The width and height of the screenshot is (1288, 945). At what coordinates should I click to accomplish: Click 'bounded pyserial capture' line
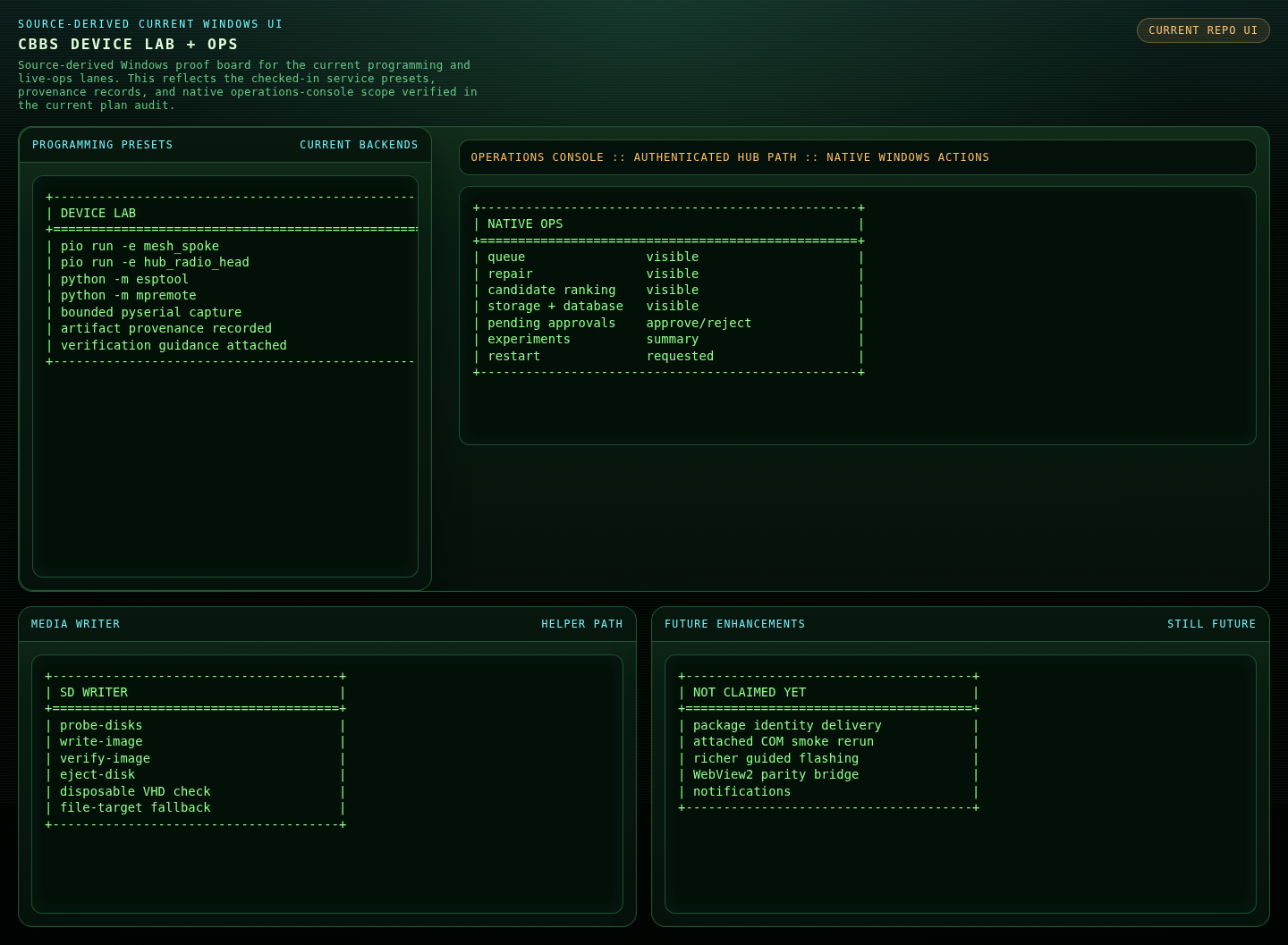click(151, 312)
